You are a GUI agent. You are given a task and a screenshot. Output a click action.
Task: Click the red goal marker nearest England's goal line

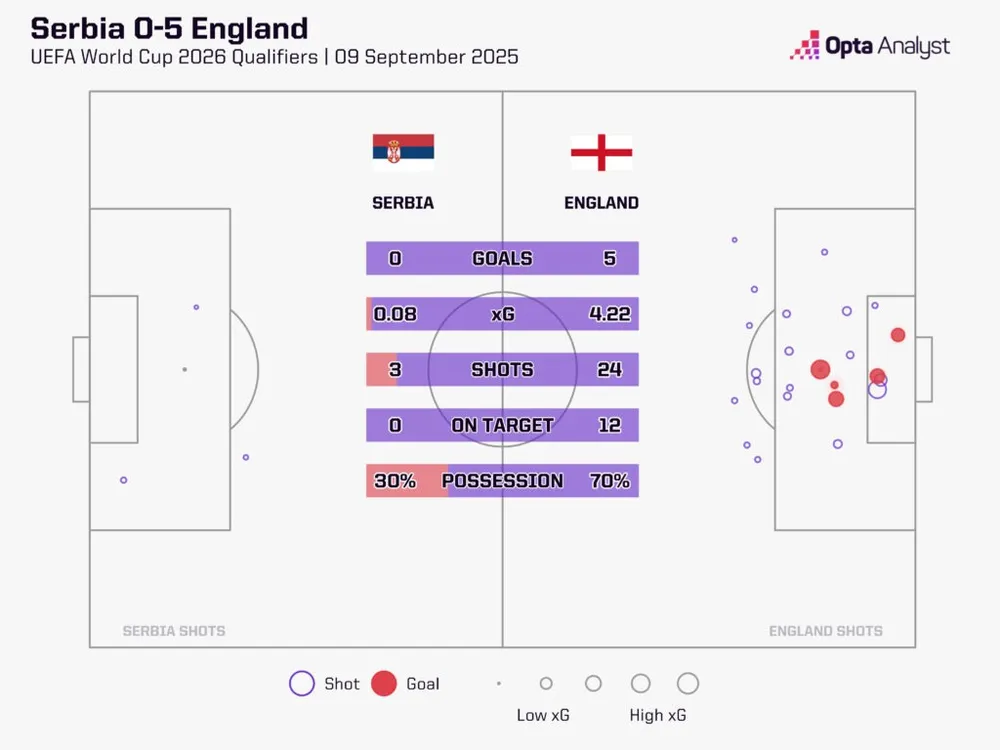[x=898, y=335]
